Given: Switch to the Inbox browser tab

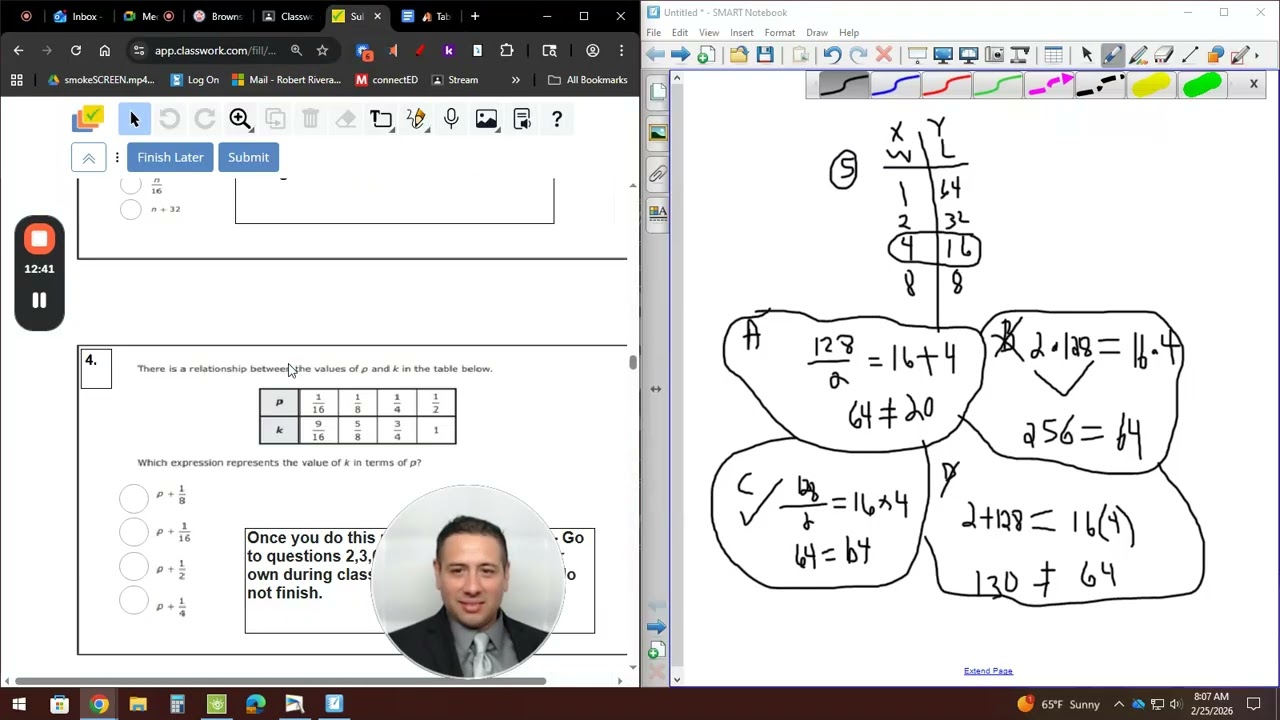Looking at the screenshot, I should click(78, 16).
